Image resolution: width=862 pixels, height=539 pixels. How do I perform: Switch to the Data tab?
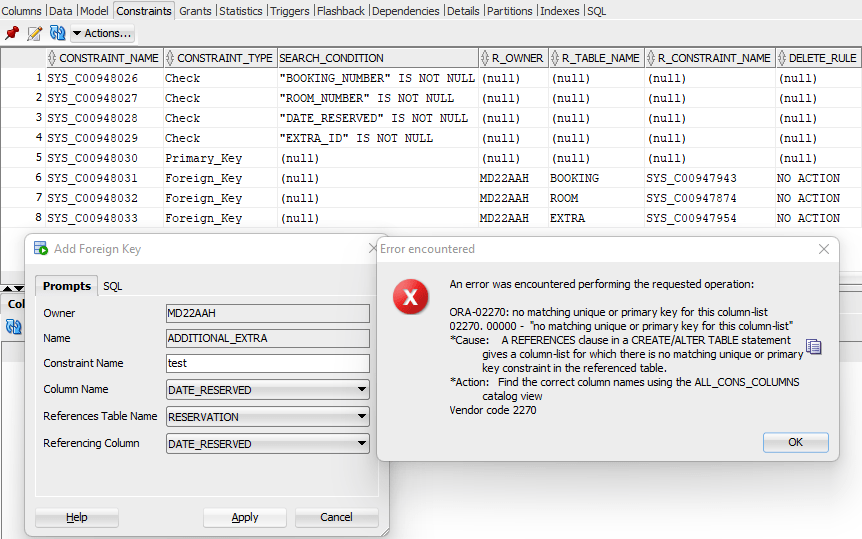60,11
